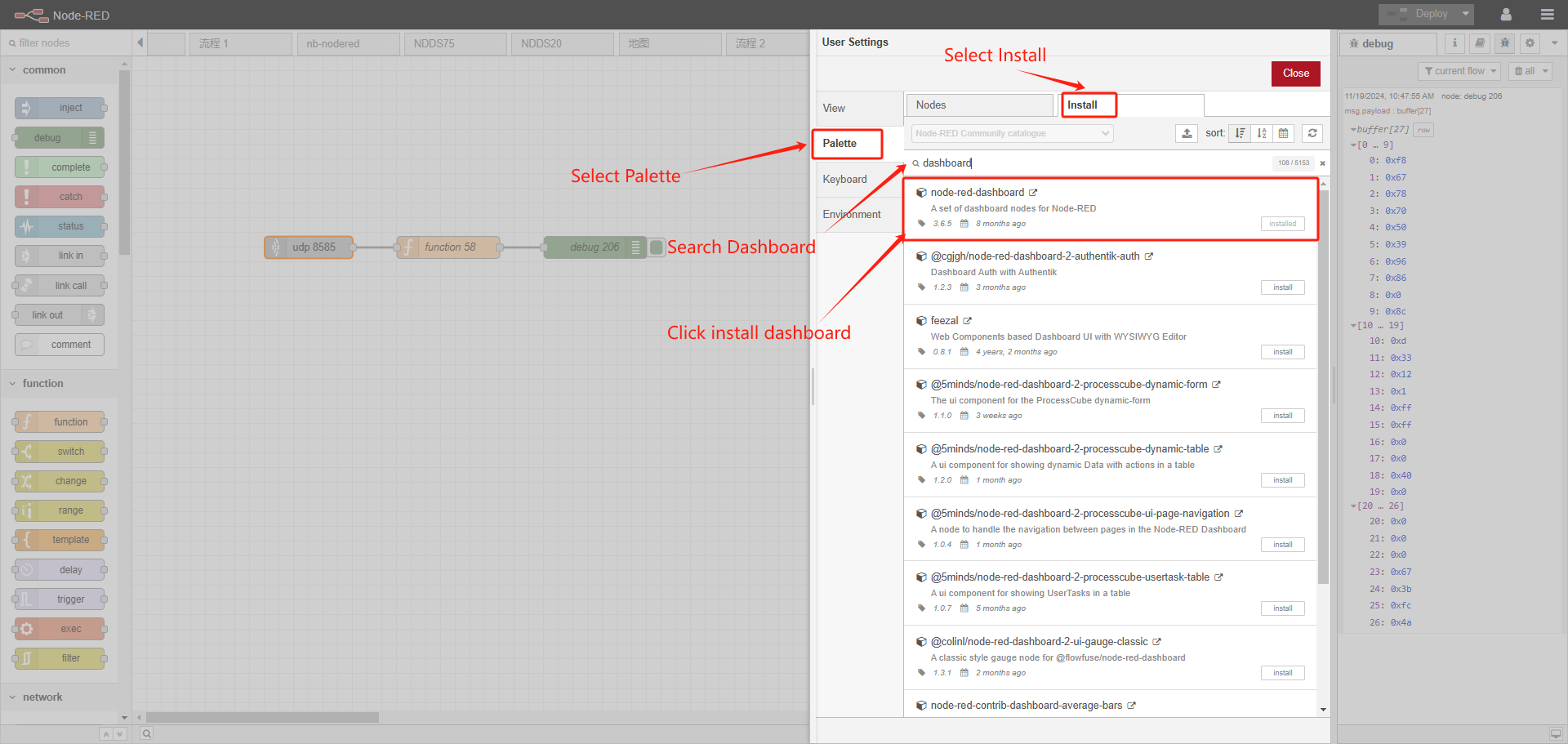This screenshot has height=744, width=1568.
Task: Refresh the module catalogue list
Action: [x=1312, y=133]
